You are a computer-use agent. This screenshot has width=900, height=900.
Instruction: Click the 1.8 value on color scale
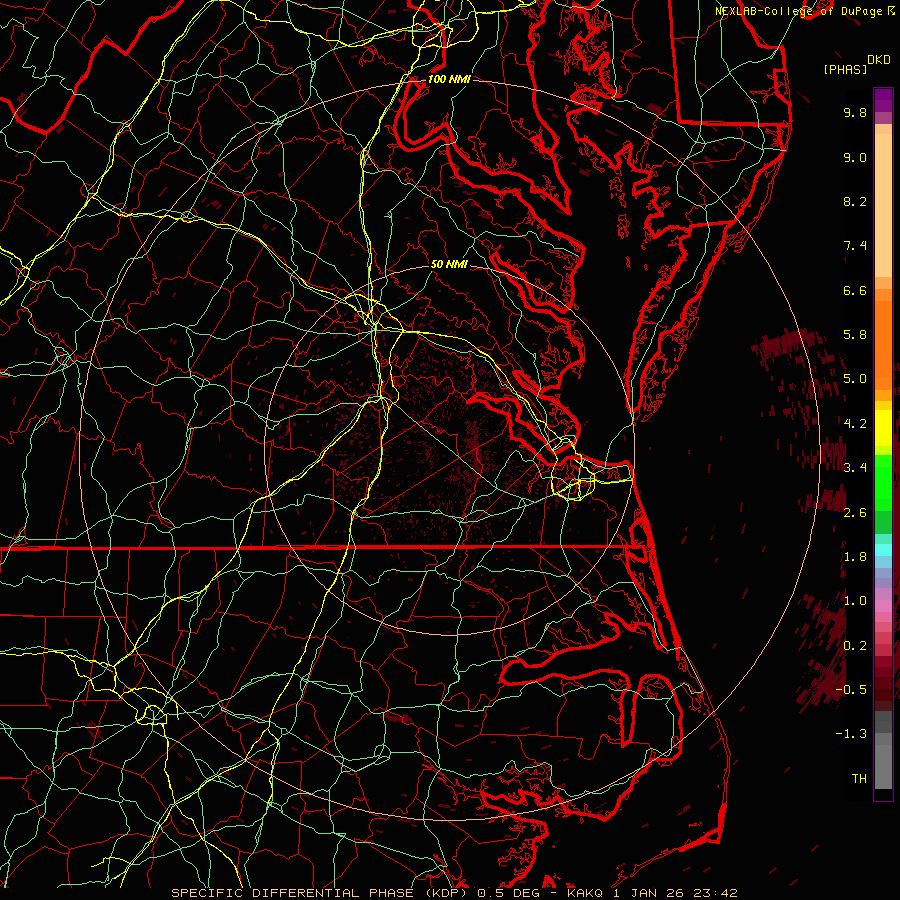point(855,557)
